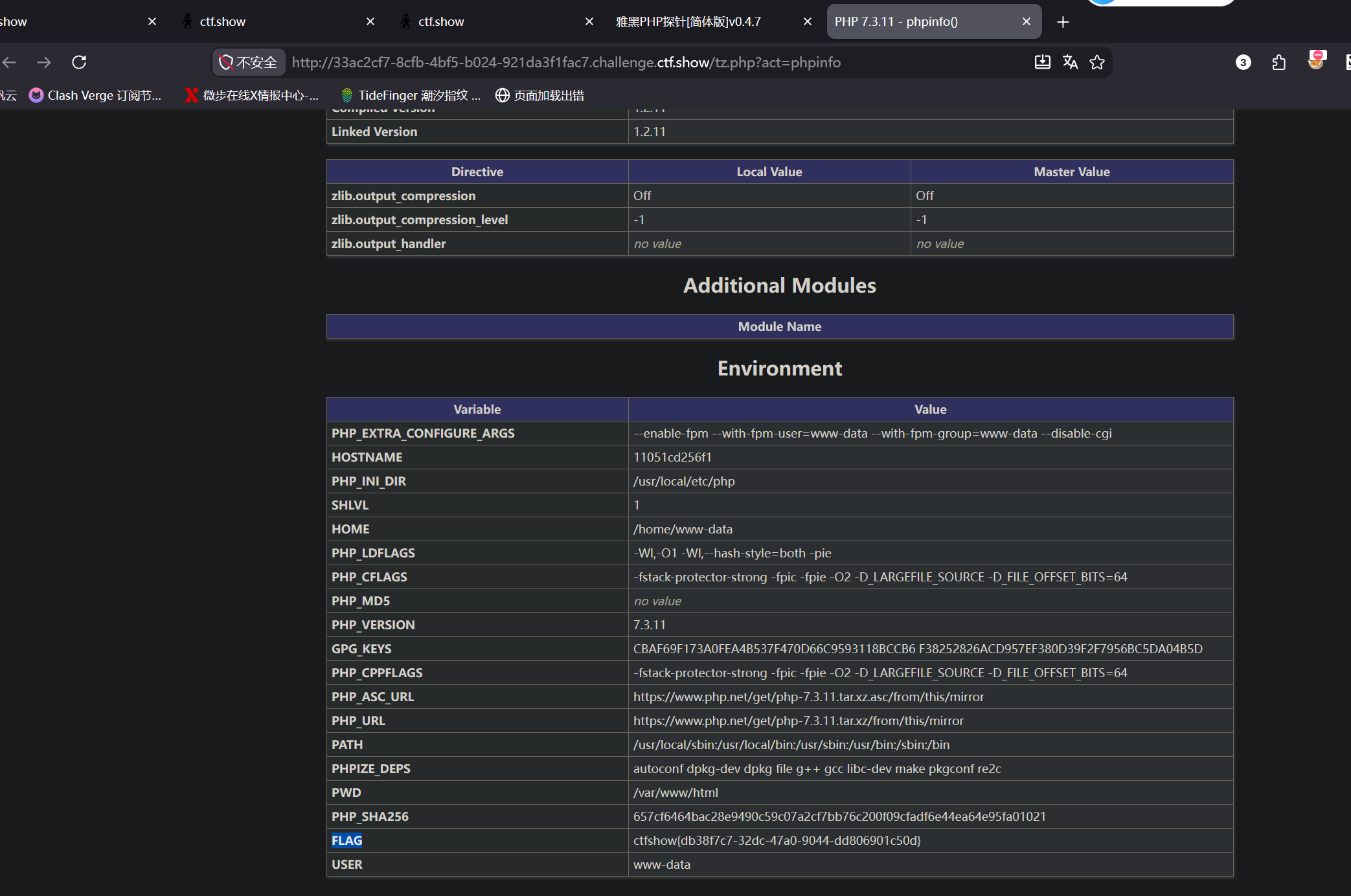This screenshot has width=1351, height=896.
Task: Close the PHP 7.3.11 - phpinfo() tab
Action: tap(1027, 21)
